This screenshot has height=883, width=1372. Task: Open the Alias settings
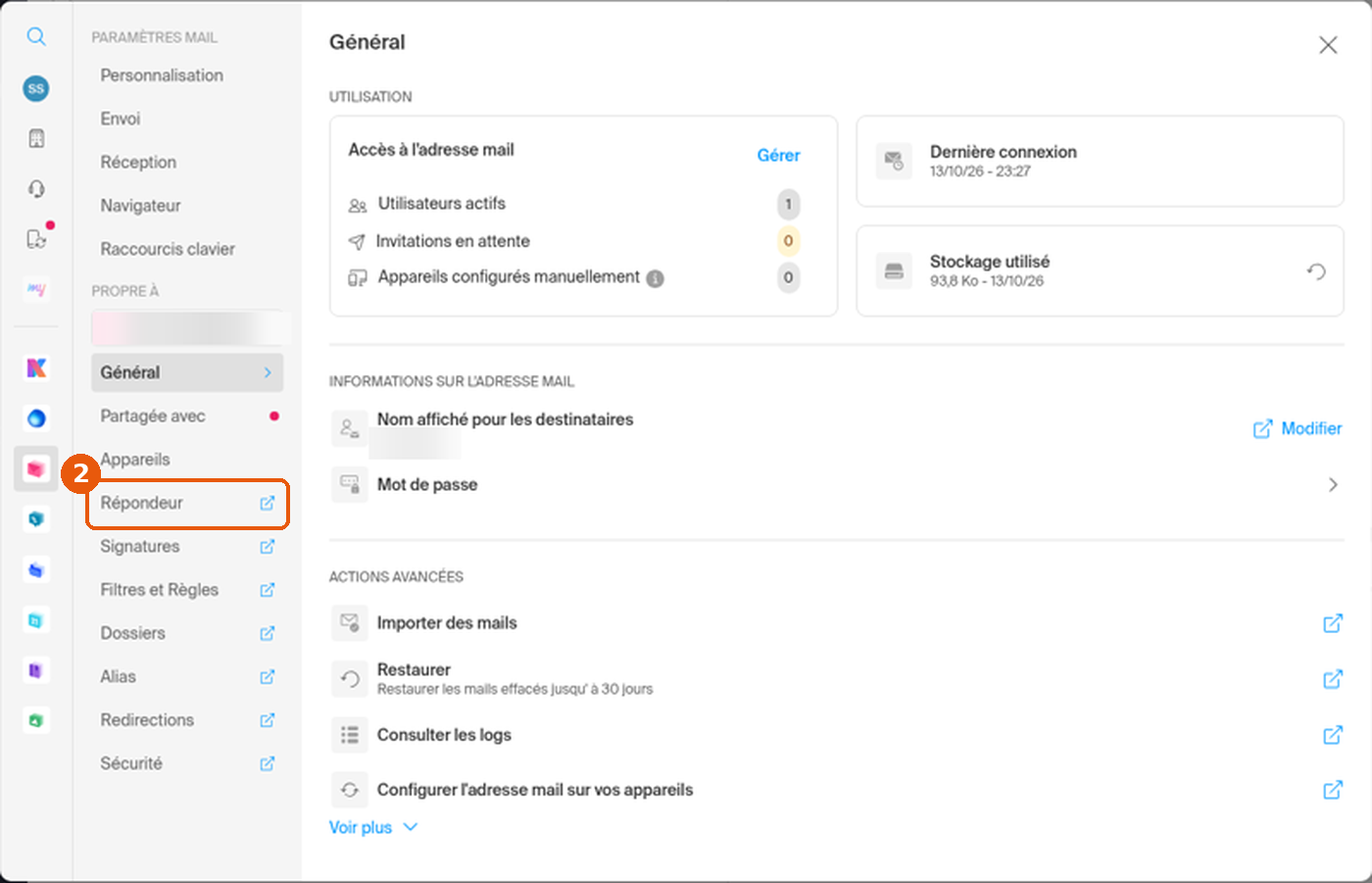coord(187,677)
